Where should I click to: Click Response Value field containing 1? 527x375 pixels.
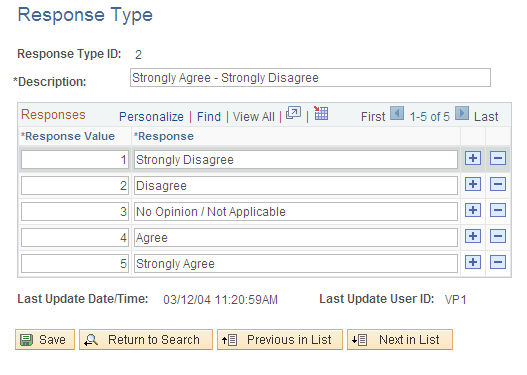pos(75,160)
